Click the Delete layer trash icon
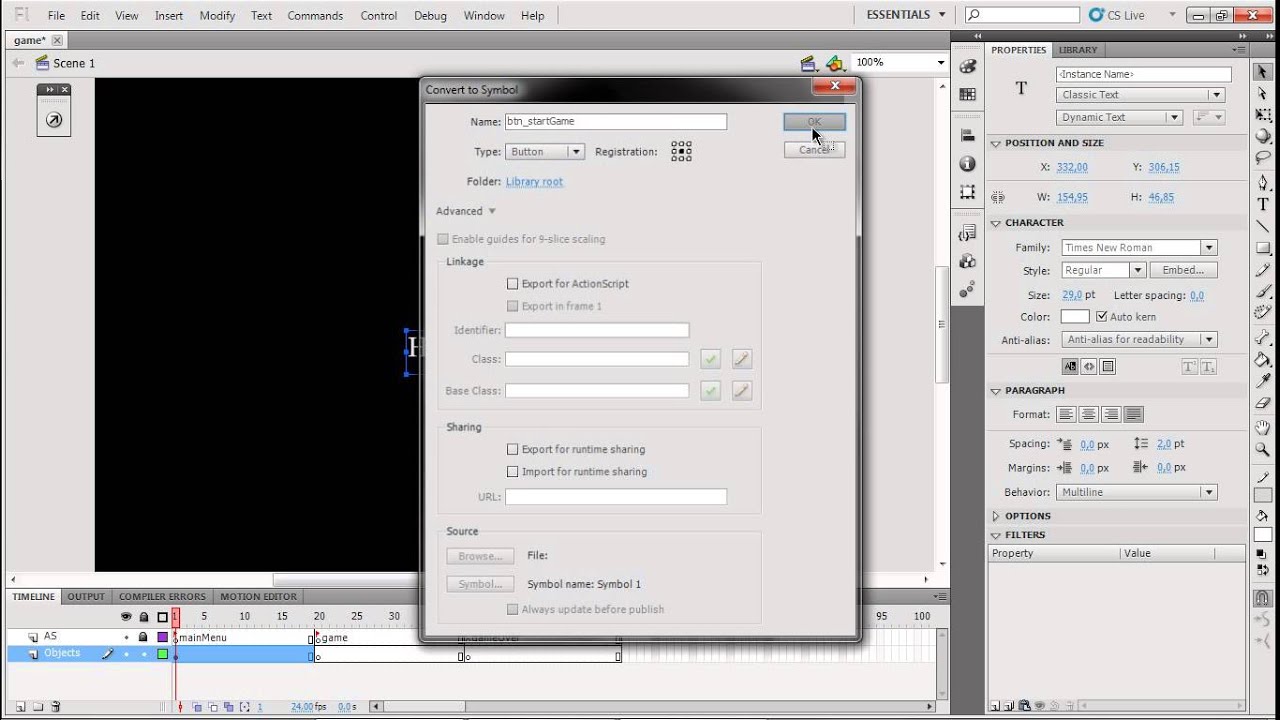This screenshot has height=720, width=1280. (56, 707)
